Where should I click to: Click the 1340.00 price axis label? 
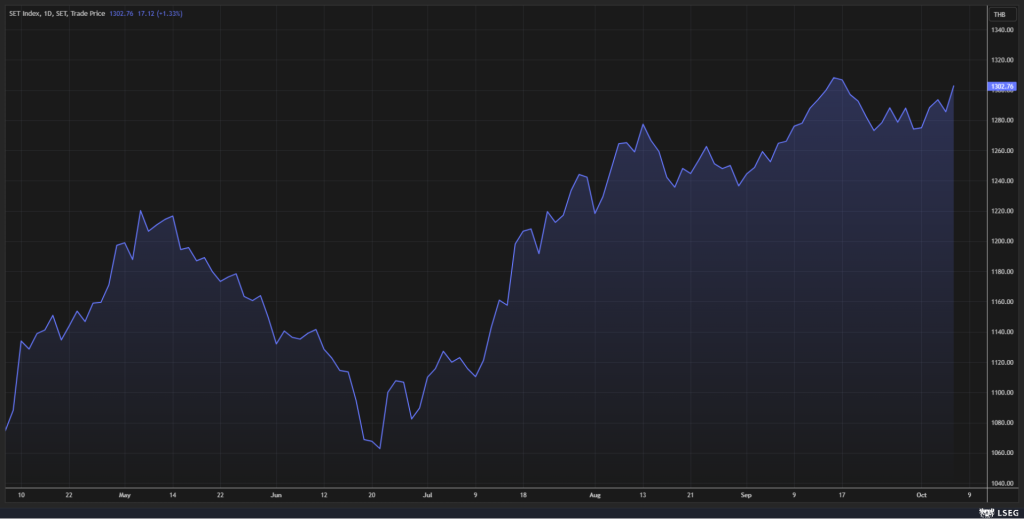coord(1001,30)
